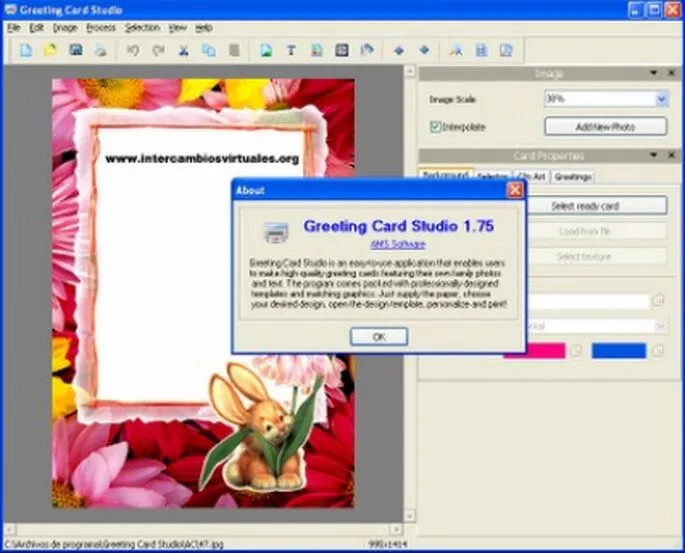Click the Add New Photo button

(605, 127)
